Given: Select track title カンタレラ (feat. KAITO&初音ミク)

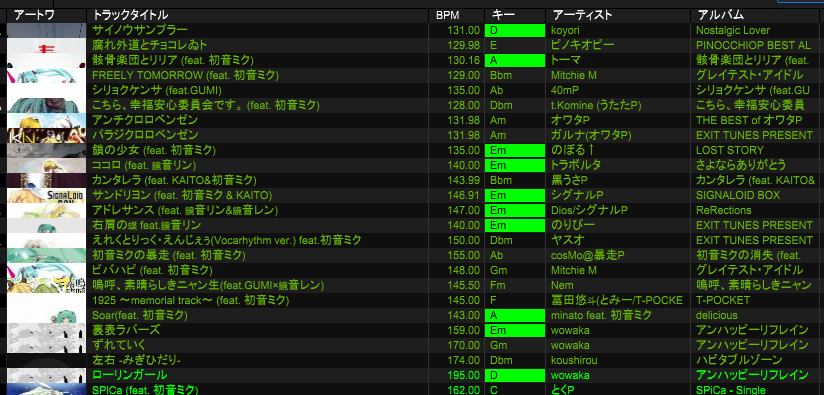Looking at the screenshot, I should point(174,180).
